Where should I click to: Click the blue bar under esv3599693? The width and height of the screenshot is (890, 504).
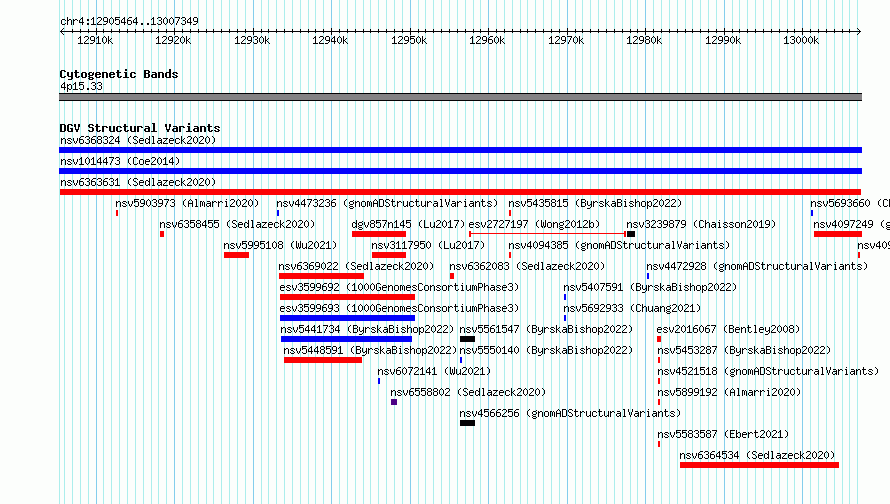pyautogui.click(x=347, y=318)
